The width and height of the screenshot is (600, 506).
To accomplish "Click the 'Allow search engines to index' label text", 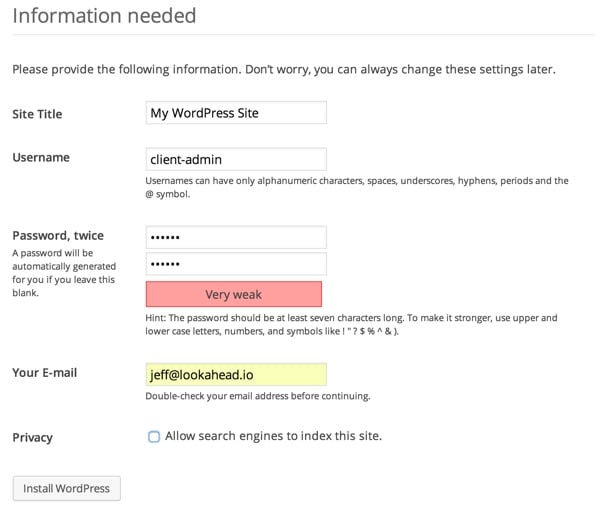I will (x=273, y=436).
